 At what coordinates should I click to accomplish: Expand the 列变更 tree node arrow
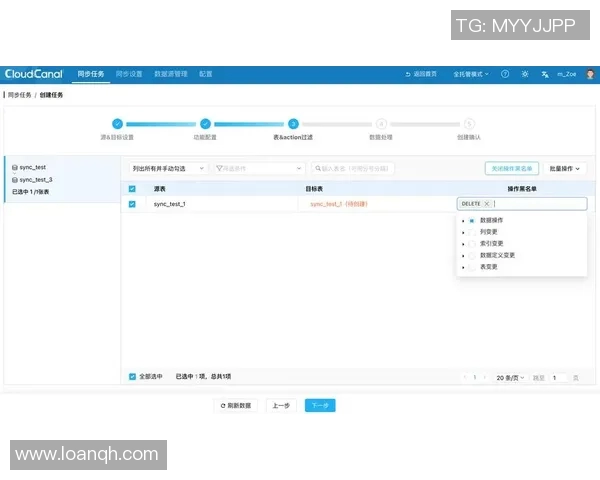tap(463, 233)
